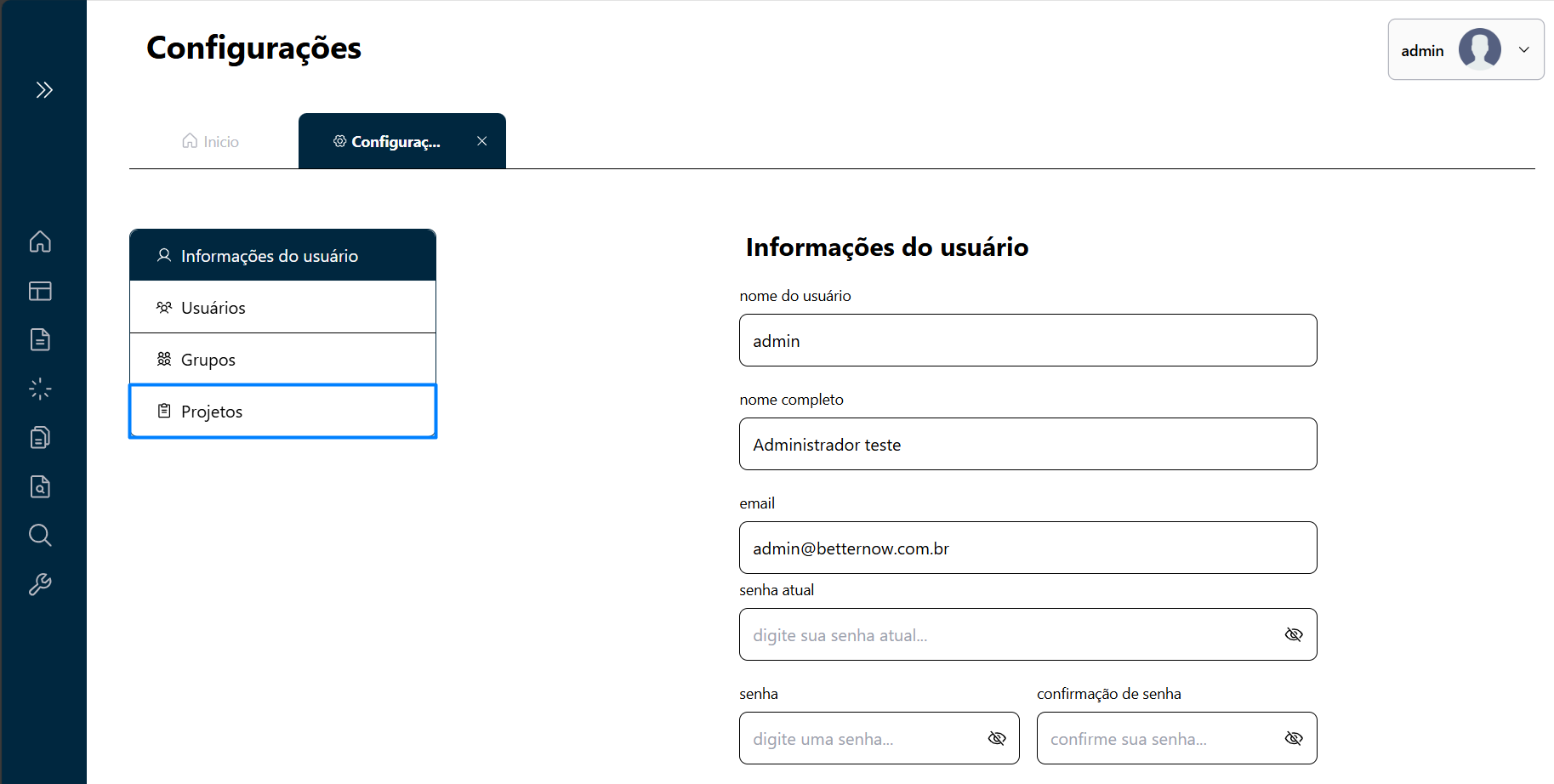Select Grupos from the settings menu
This screenshot has width=1554, height=784.
point(282,359)
